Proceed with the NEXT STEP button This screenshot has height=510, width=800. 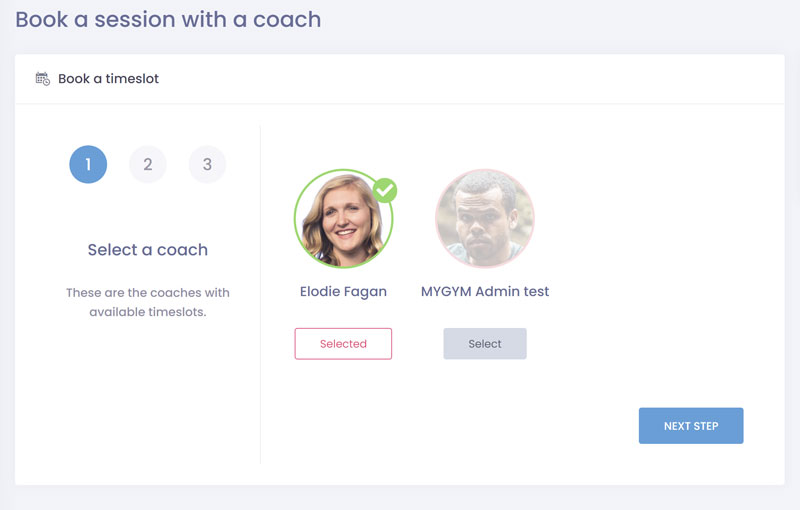pyautogui.click(x=691, y=426)
